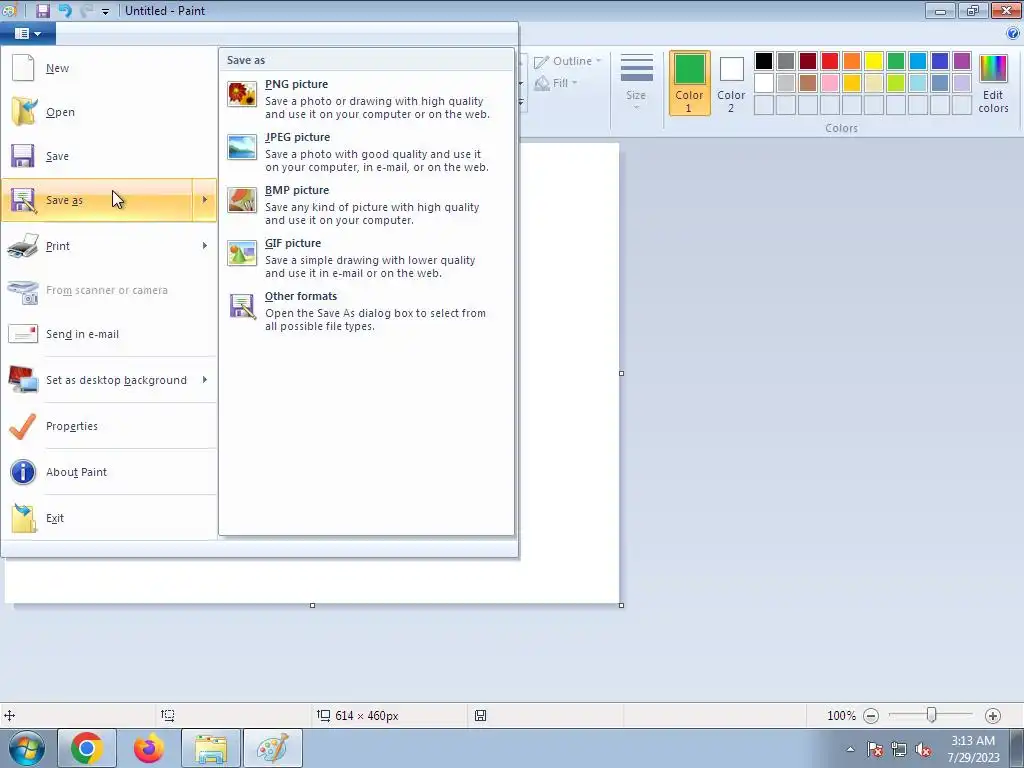
Task: Open the Outline dropdown
Action: point(568,61)
